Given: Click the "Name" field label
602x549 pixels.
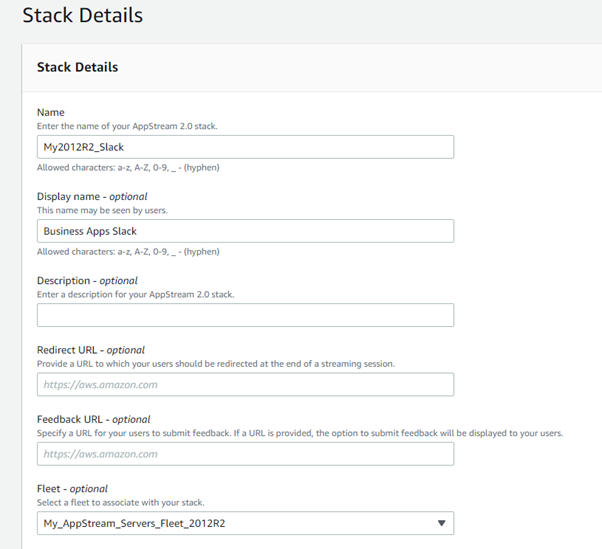Looking at the screenshot, I should [51, 112].
